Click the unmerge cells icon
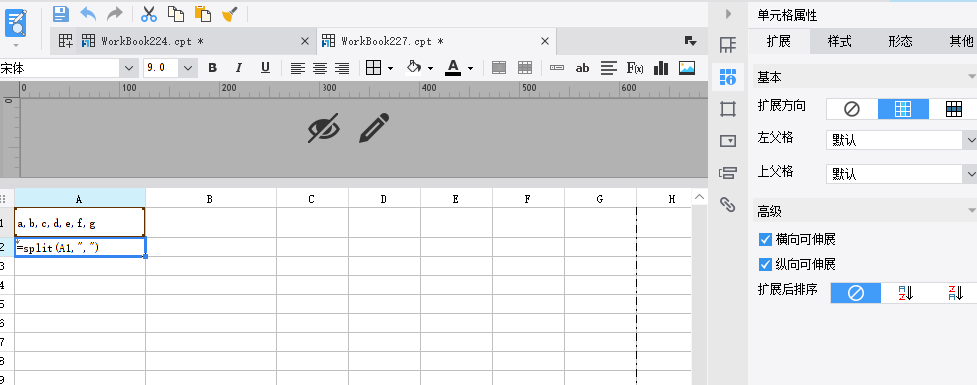This screenshot has height=385, width=977. pyautogui.click(x=525, y=68)
